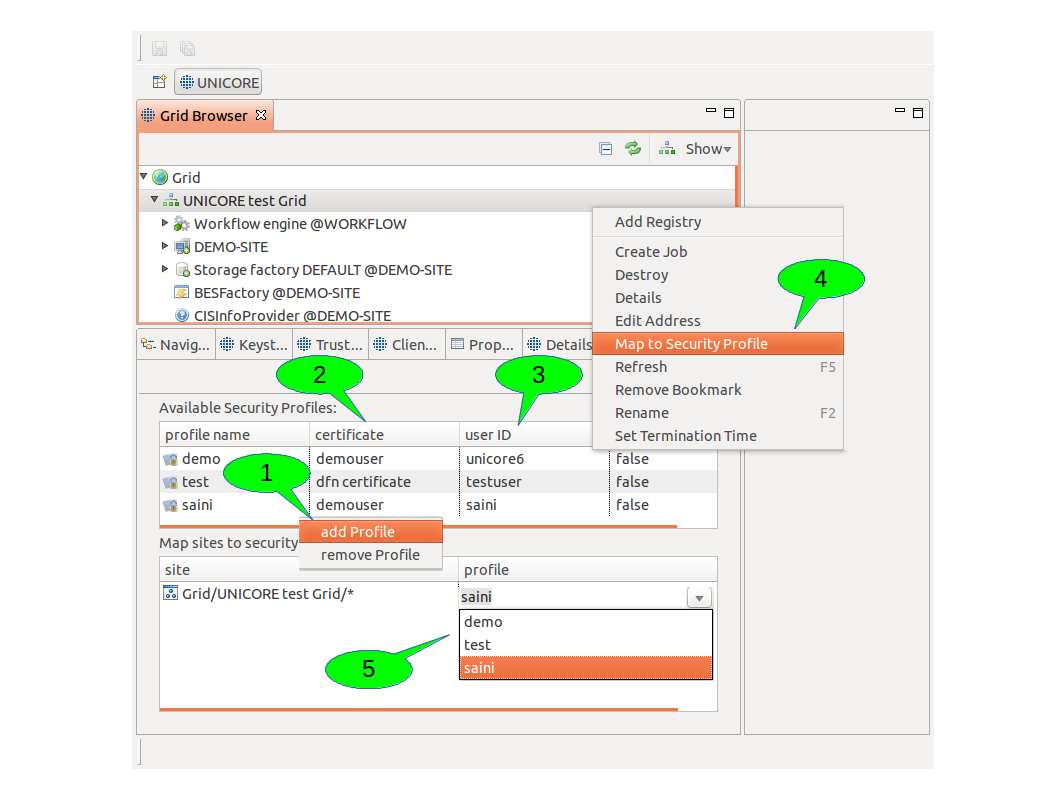Choose Destroy from the context menu
This screenshot has width=1058, height=794.
tap(718, 275)
